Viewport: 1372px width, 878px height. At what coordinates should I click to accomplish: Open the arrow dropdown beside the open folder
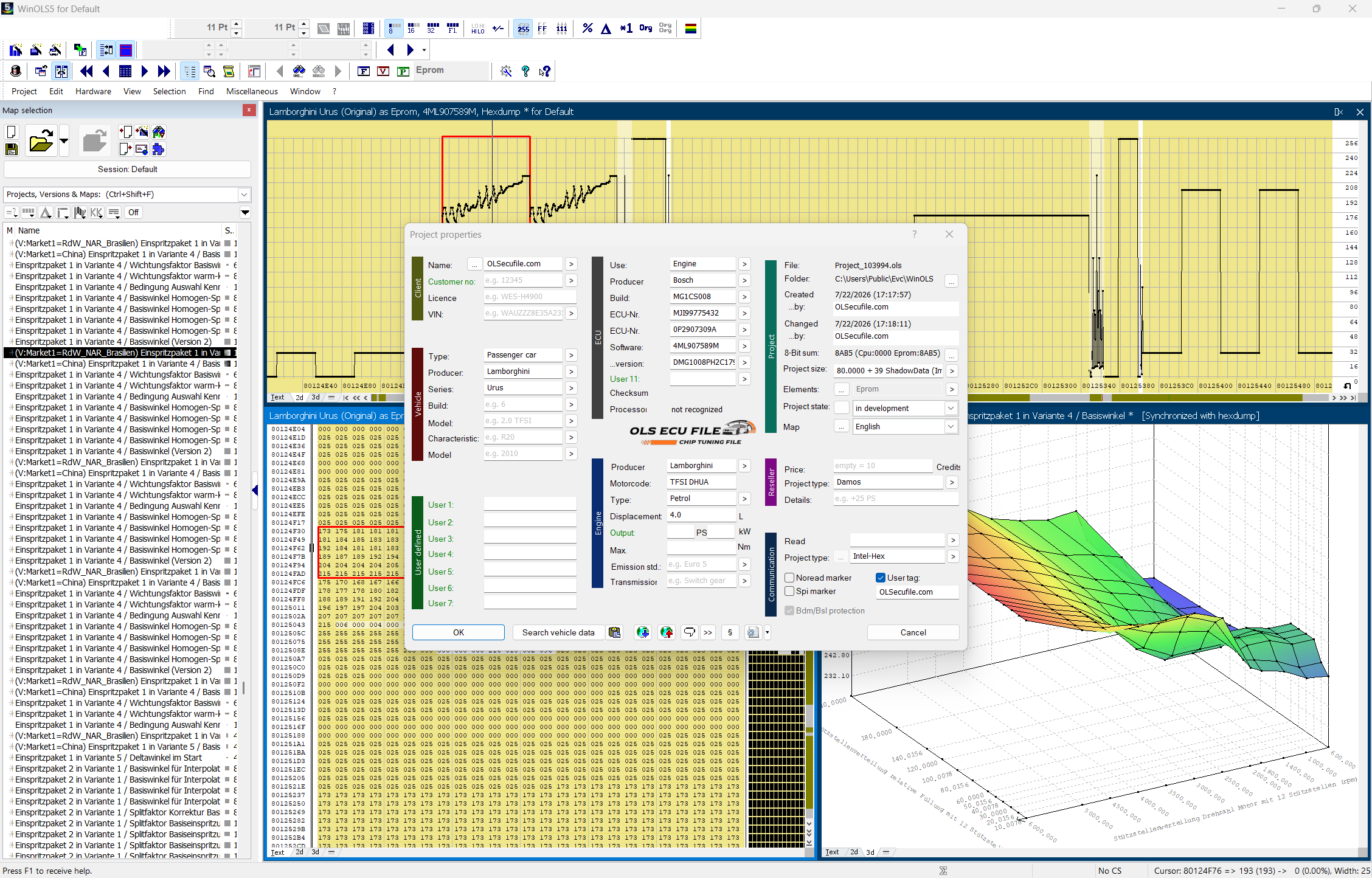[64, 141]
